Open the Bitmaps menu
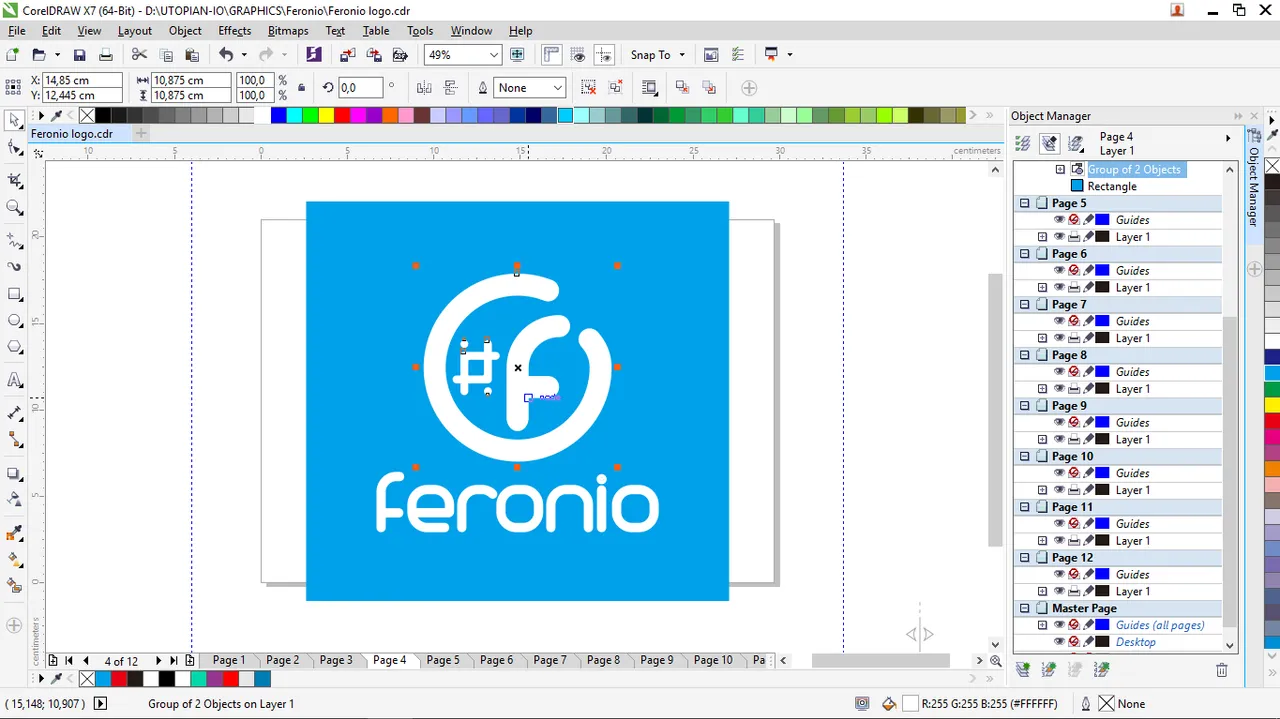Screen dimensions: 1280x719 click(x=288, y=31)
